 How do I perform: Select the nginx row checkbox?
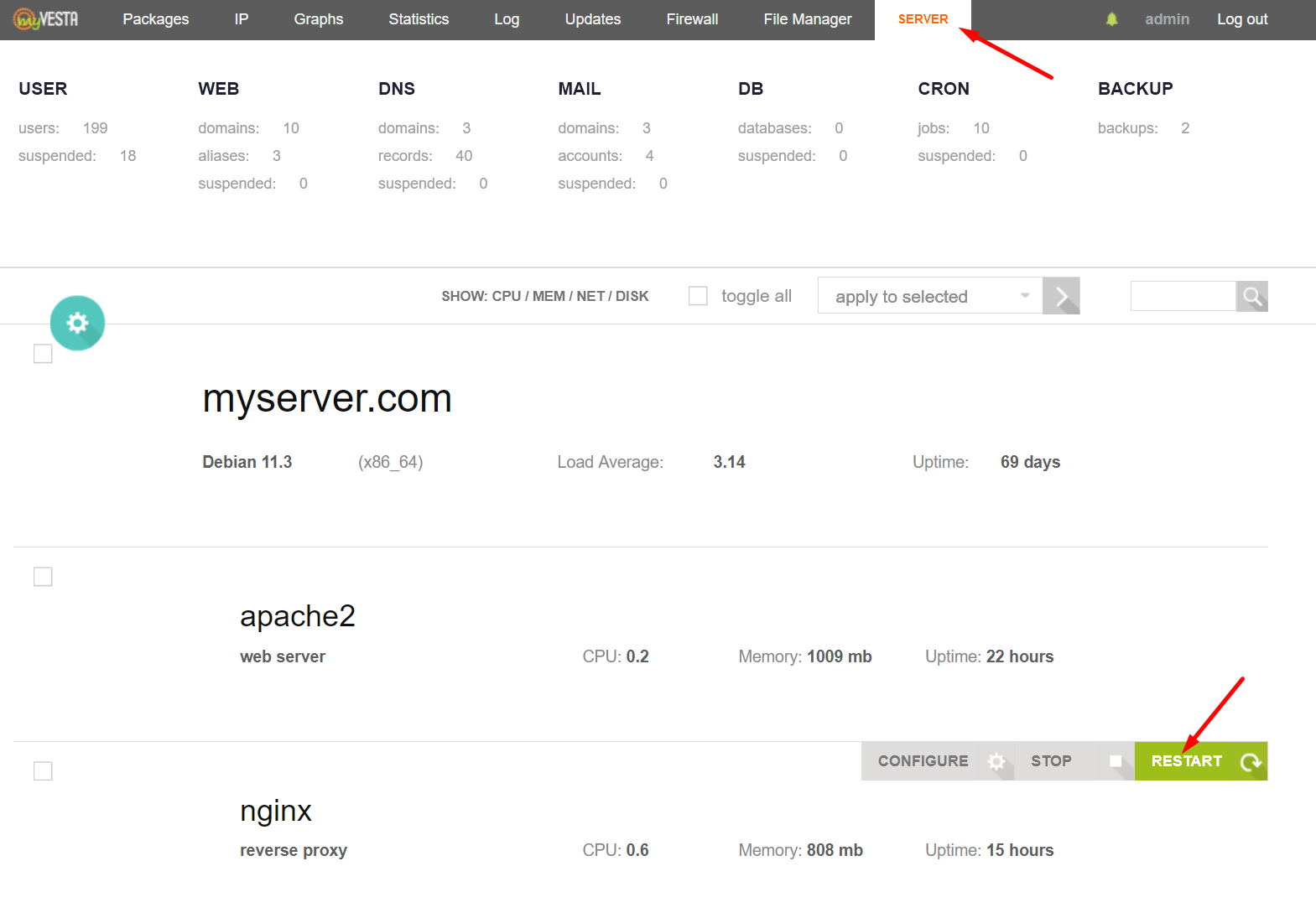click(x=43, y=771)
